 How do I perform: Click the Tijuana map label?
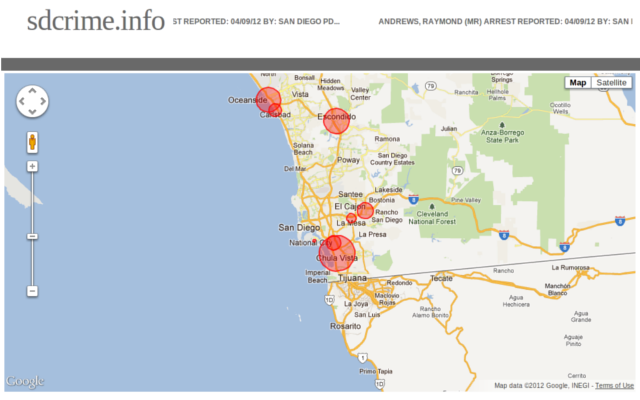click(x=352, y=278)
